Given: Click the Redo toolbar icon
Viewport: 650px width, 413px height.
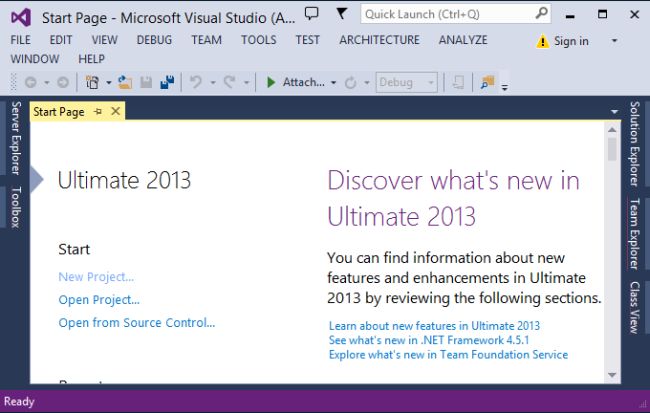Looking at the screenshot, I should point(230,83).
